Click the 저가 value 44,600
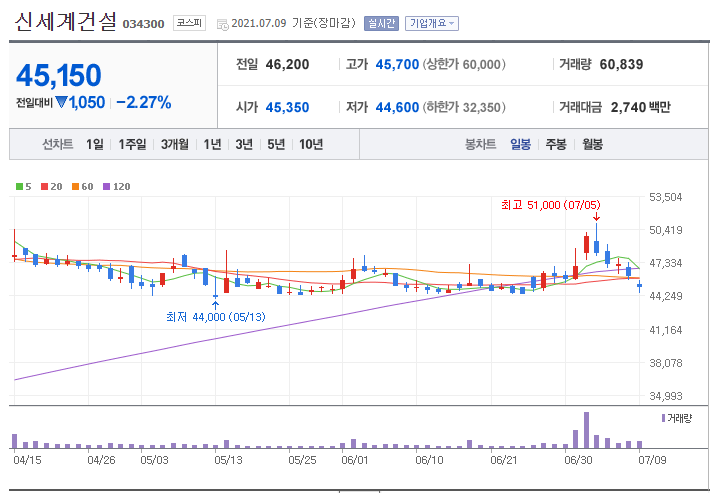Screen dimensions: 710x493 [x=397, y=107]
